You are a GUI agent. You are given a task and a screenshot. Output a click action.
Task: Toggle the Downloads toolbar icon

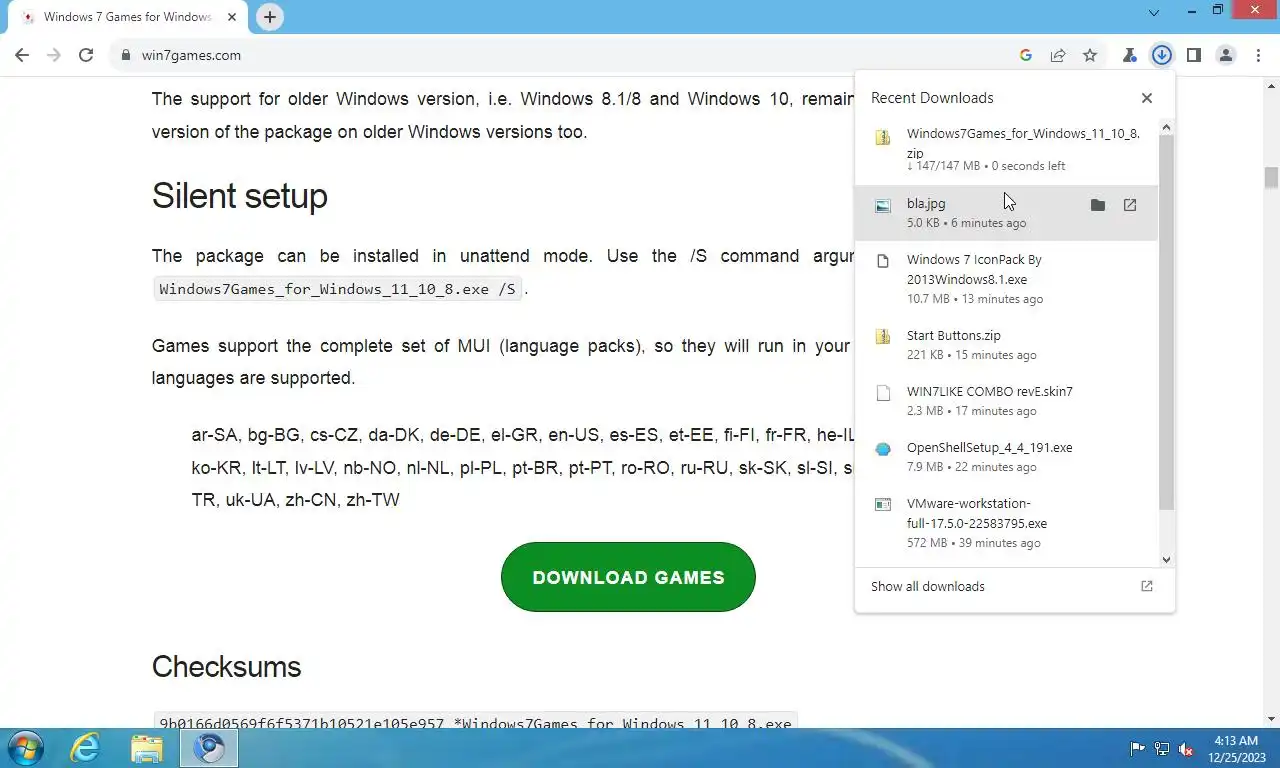[1162, 55]
